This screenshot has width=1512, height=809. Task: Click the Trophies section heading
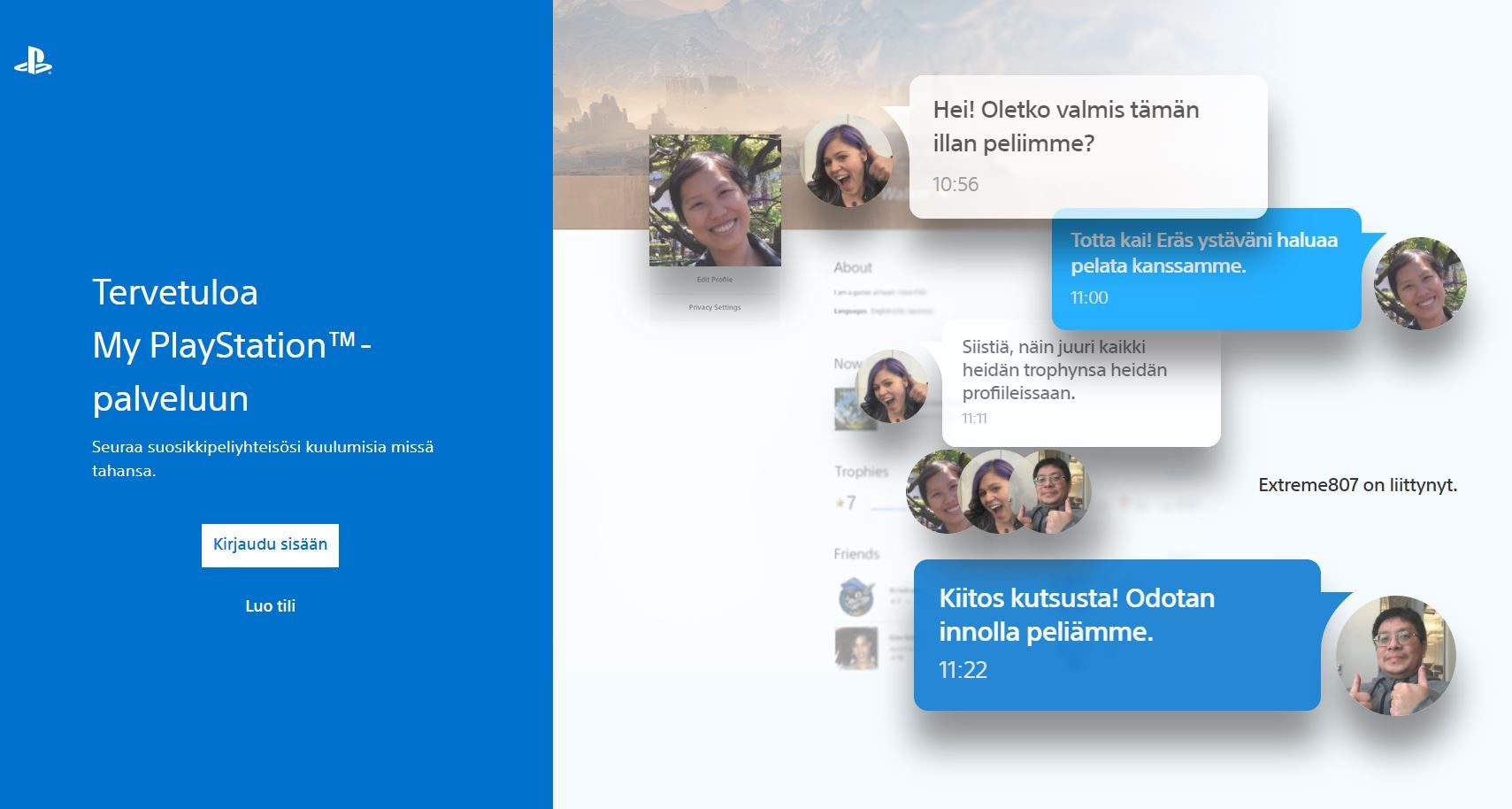tap(861, 472)
